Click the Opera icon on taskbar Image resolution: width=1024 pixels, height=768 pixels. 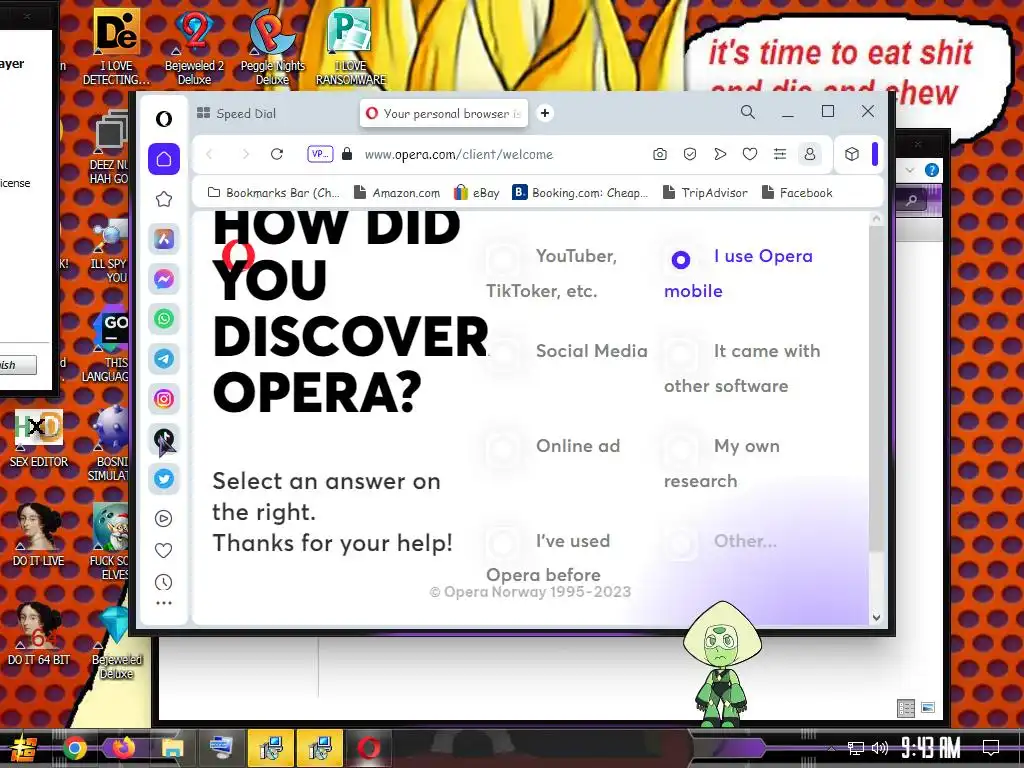[368, 748]
